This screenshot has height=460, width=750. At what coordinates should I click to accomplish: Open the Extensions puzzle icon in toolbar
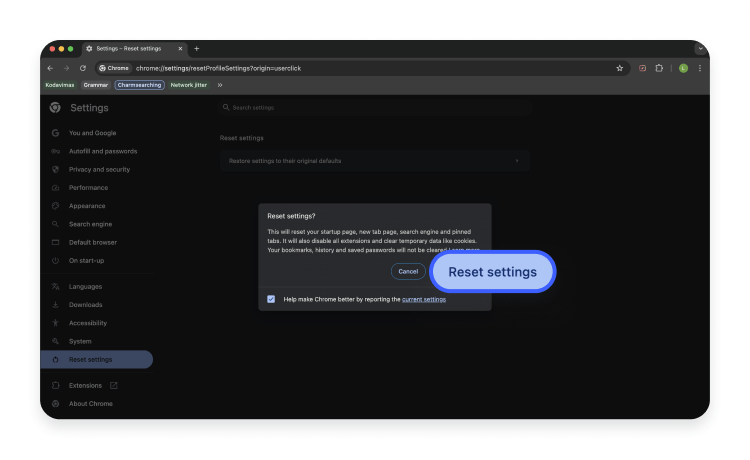pos(659,68)
